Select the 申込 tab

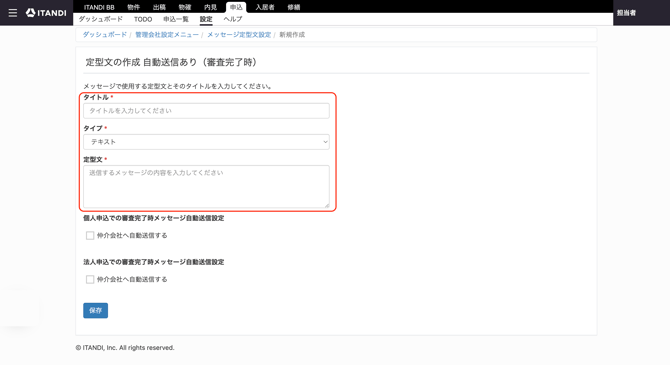[236, 7]
